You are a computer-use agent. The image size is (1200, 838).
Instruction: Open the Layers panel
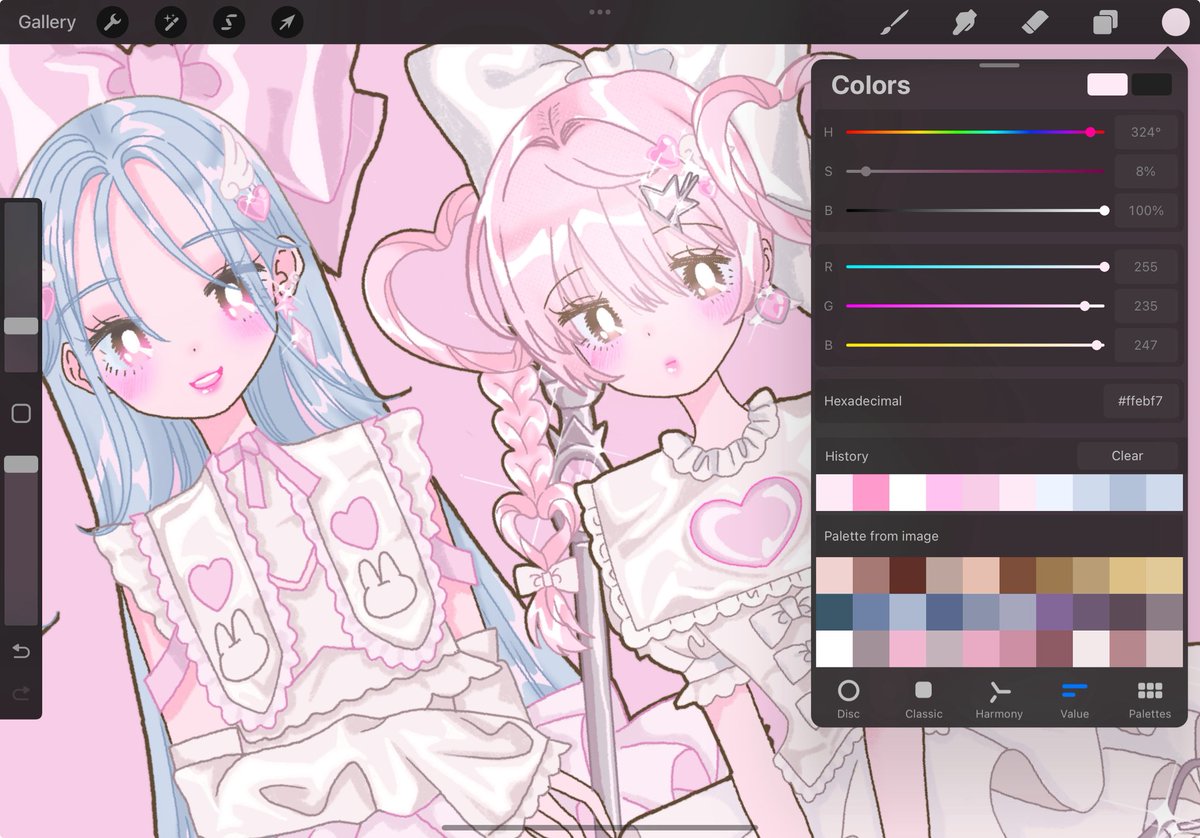[x=1103, y=22]
